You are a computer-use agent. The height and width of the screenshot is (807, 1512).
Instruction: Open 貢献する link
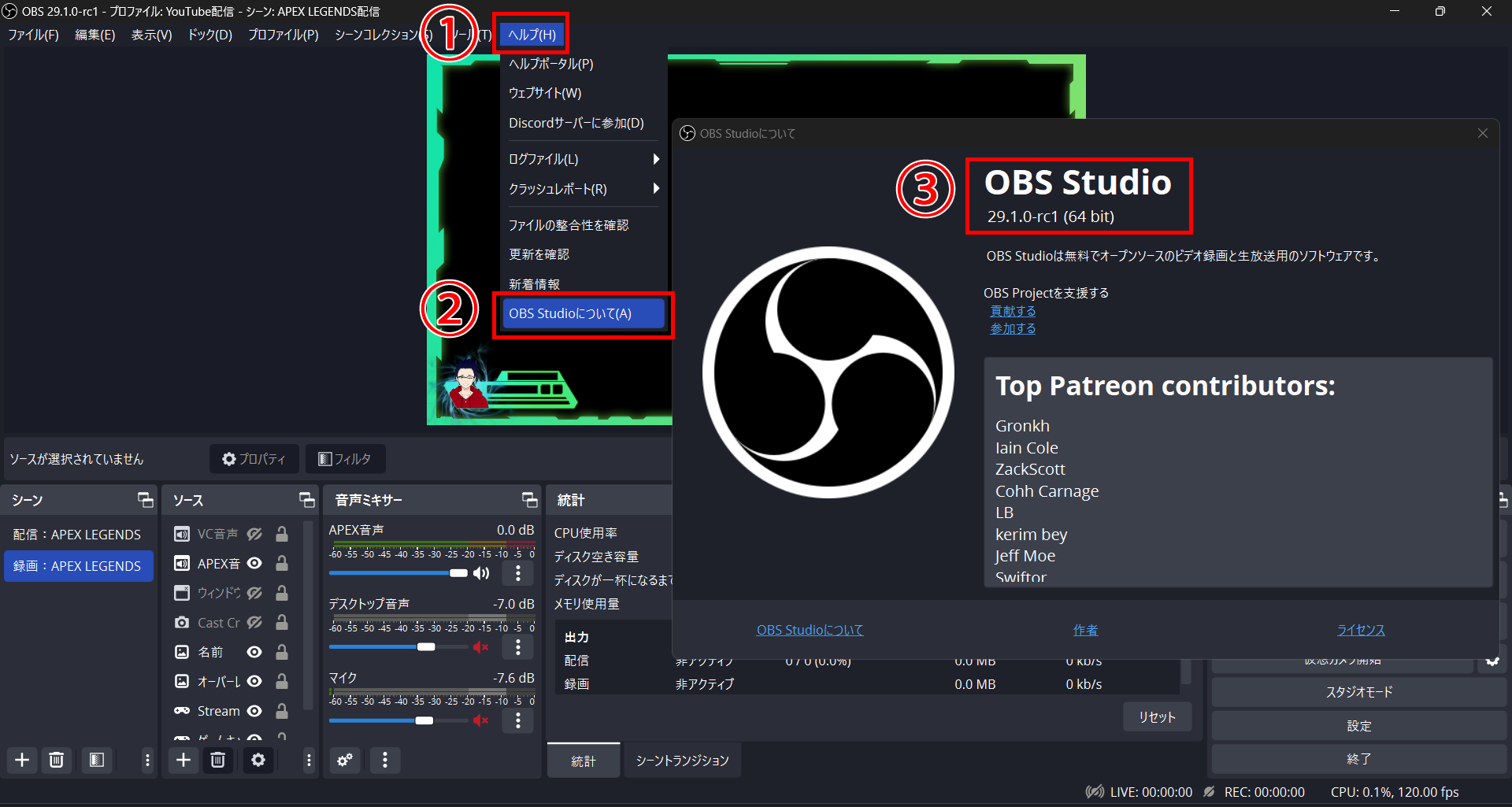[1013, 311]
